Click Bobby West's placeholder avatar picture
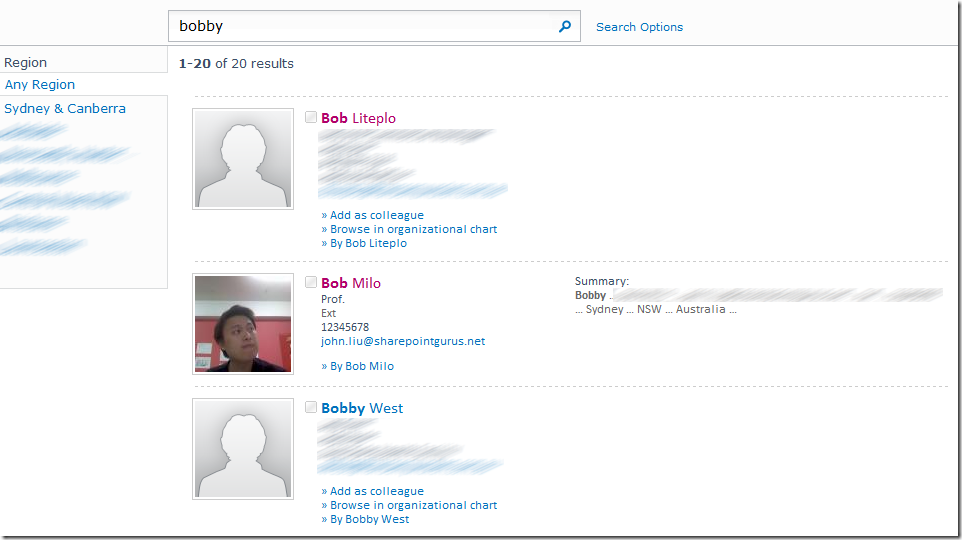 coord(243,449)
